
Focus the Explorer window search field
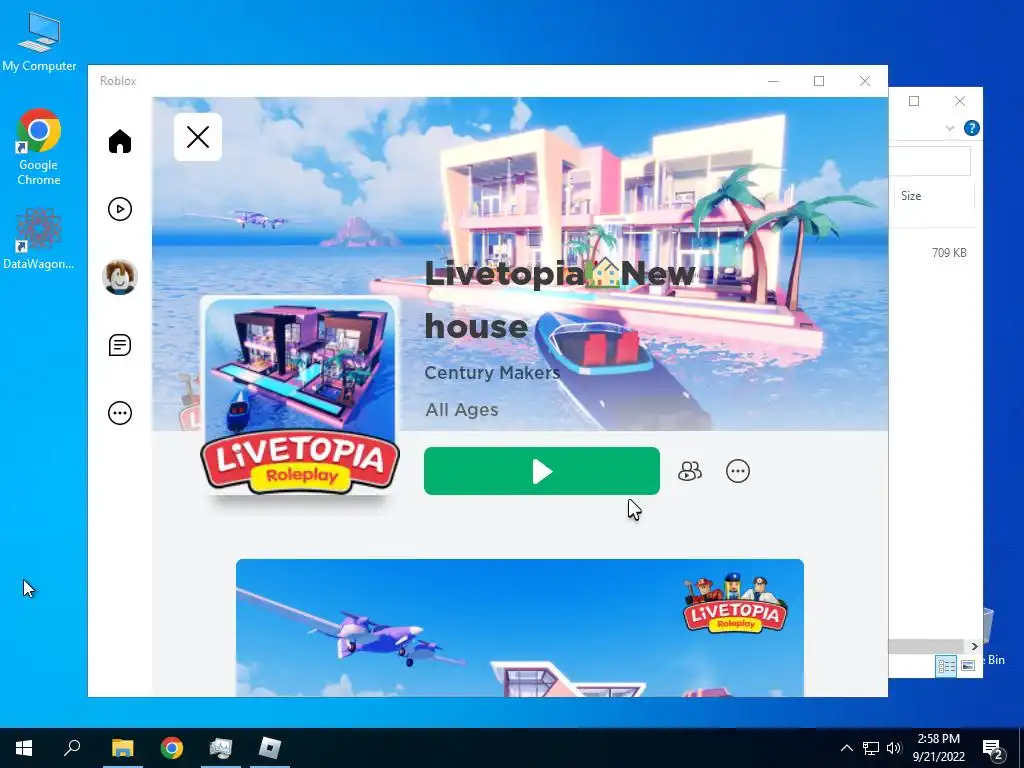(x=930, y=161)
